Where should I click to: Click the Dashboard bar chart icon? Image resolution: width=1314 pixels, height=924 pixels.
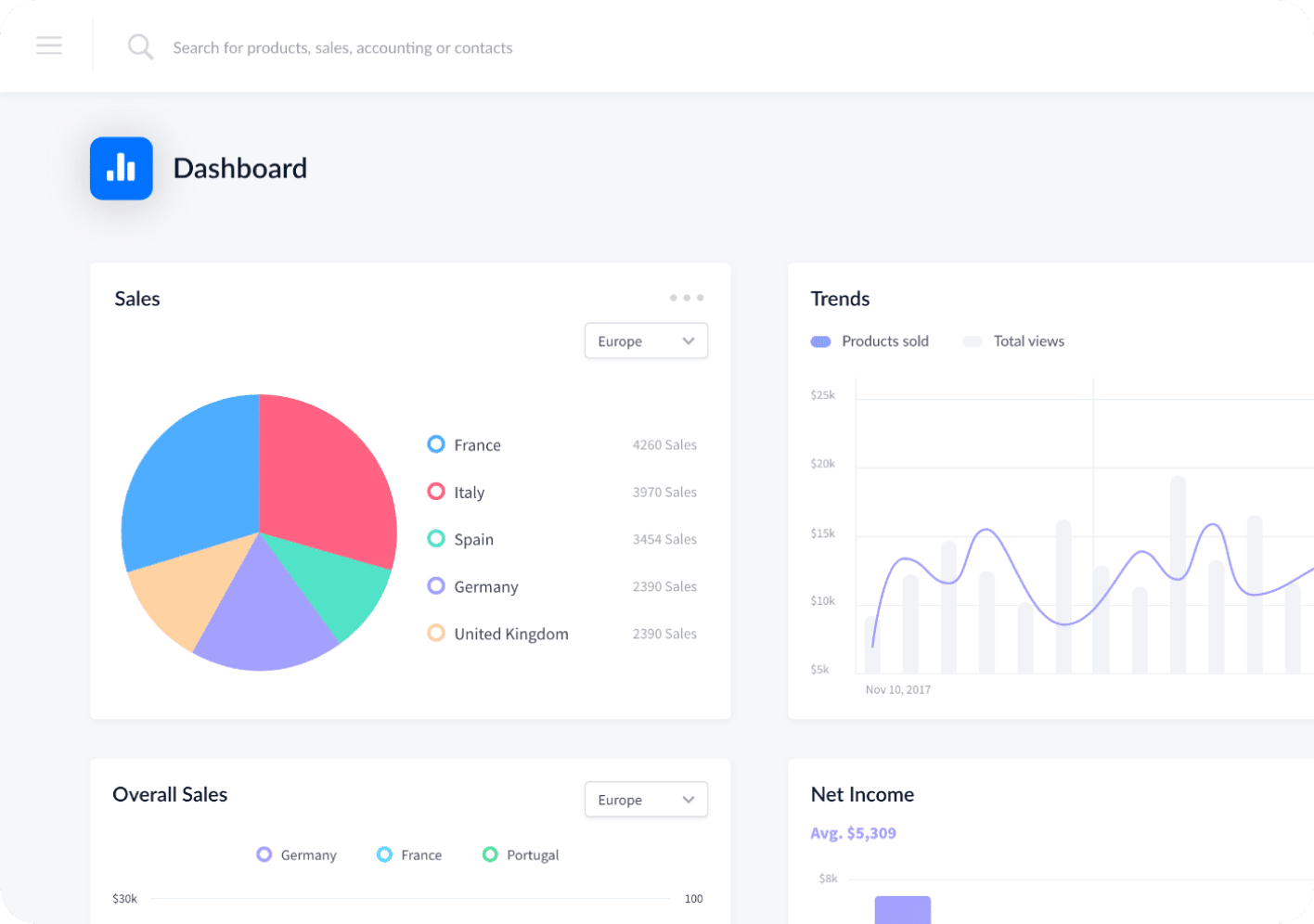pos(121,168)
